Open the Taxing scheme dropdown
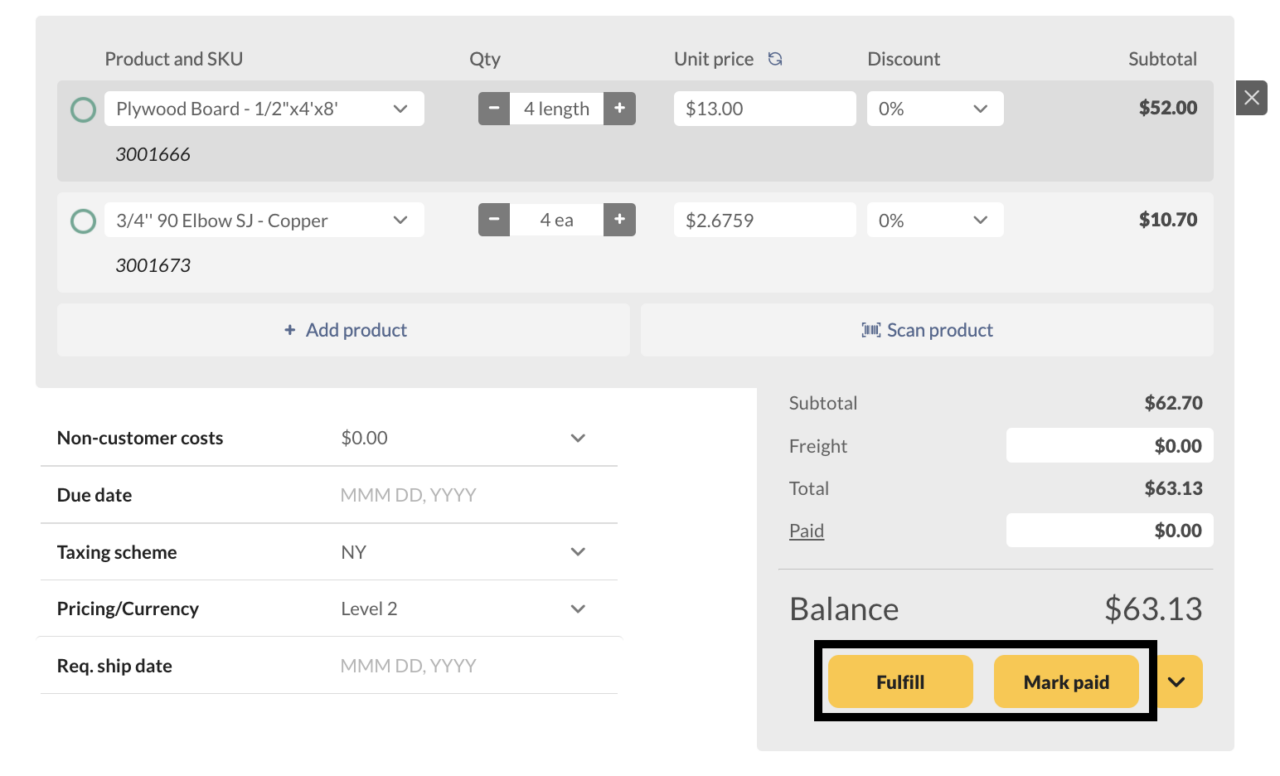This screenshot has height=776, width=1280. pyautogui.click(x=578, y=551)
